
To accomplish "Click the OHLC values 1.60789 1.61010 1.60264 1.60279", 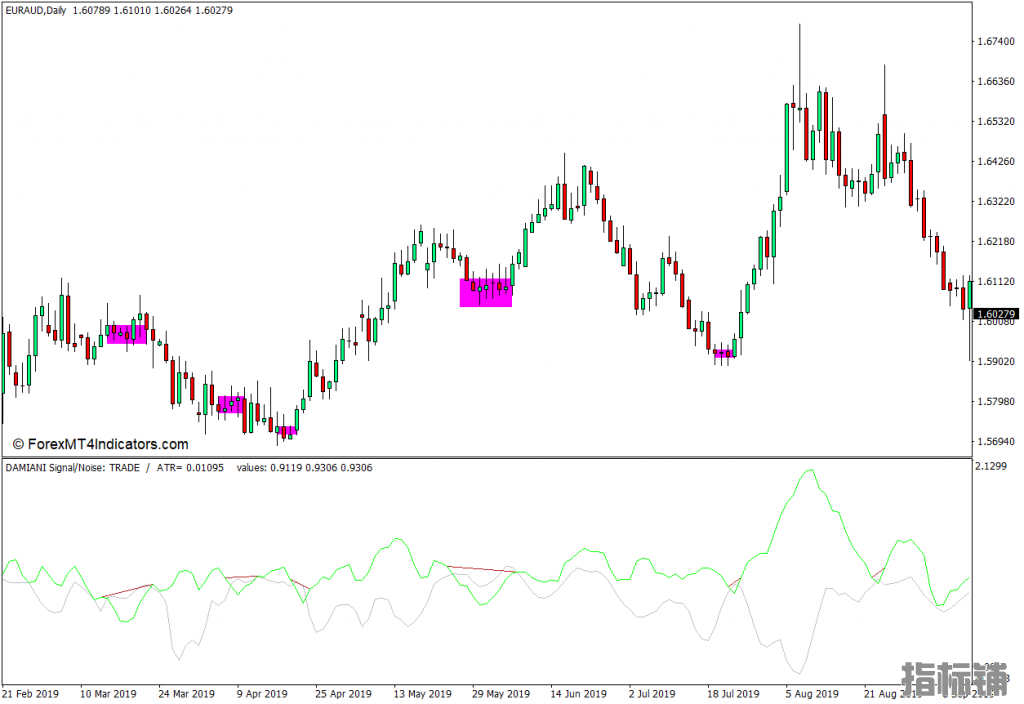I will pos(152,10).
